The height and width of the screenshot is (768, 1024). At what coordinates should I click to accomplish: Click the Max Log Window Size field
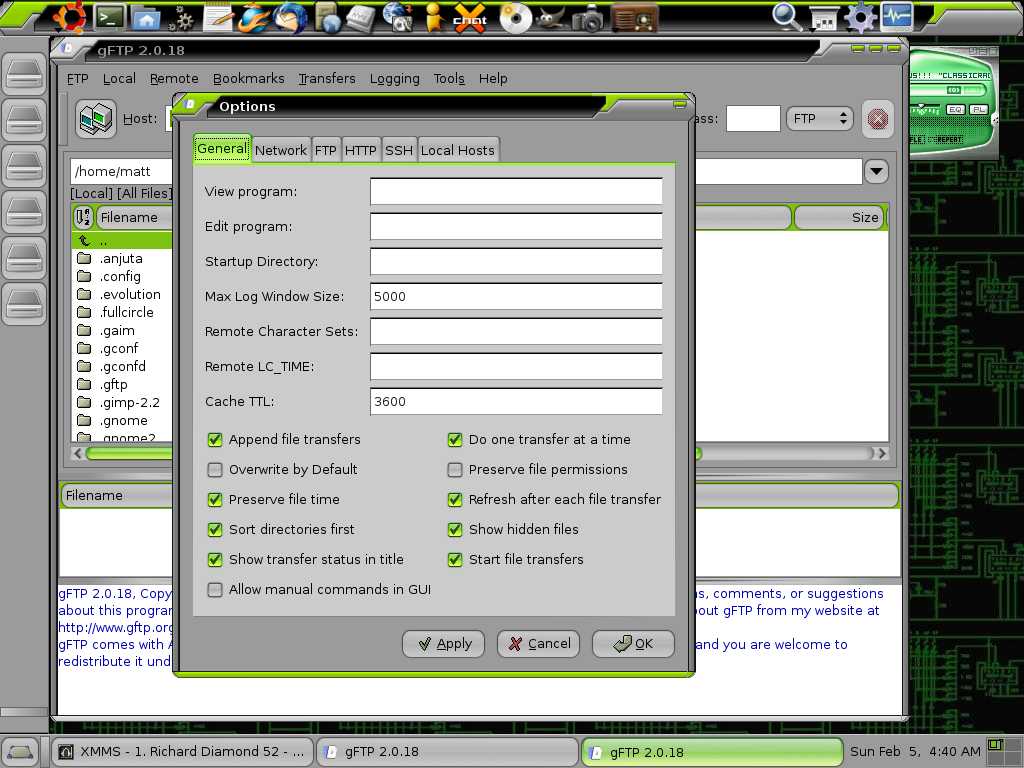516,296
